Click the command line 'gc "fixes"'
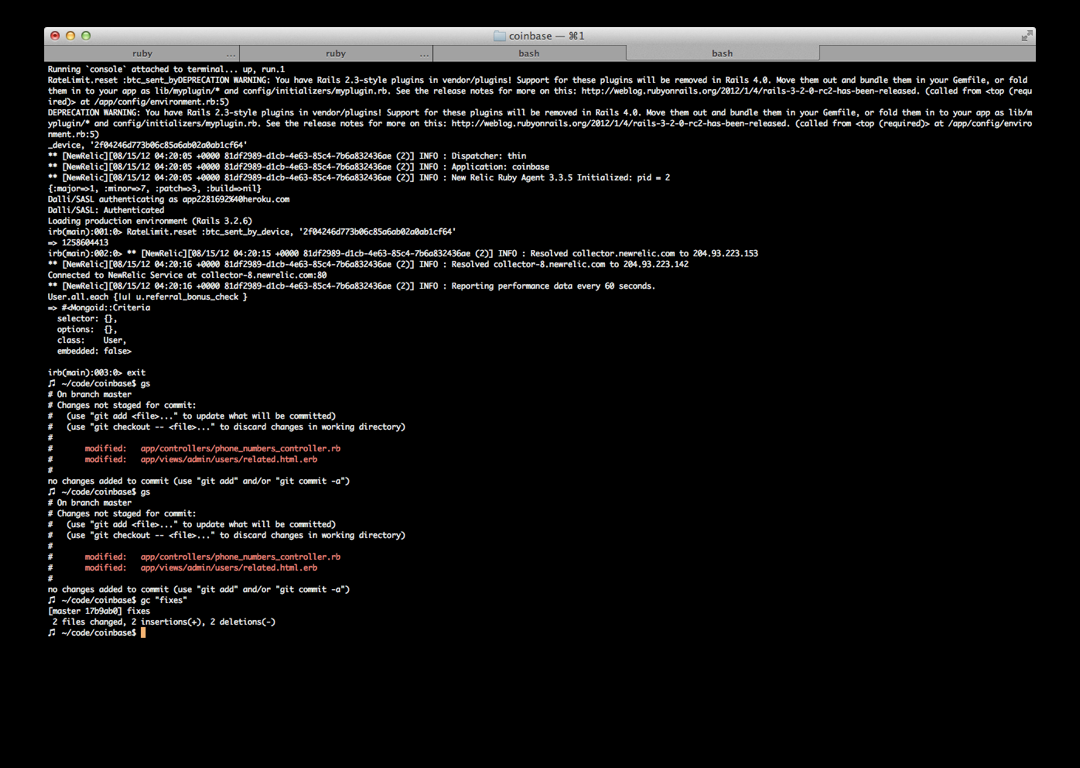Image resolution: width=1080 pixels, height=768 pixels. pos(164,600)
